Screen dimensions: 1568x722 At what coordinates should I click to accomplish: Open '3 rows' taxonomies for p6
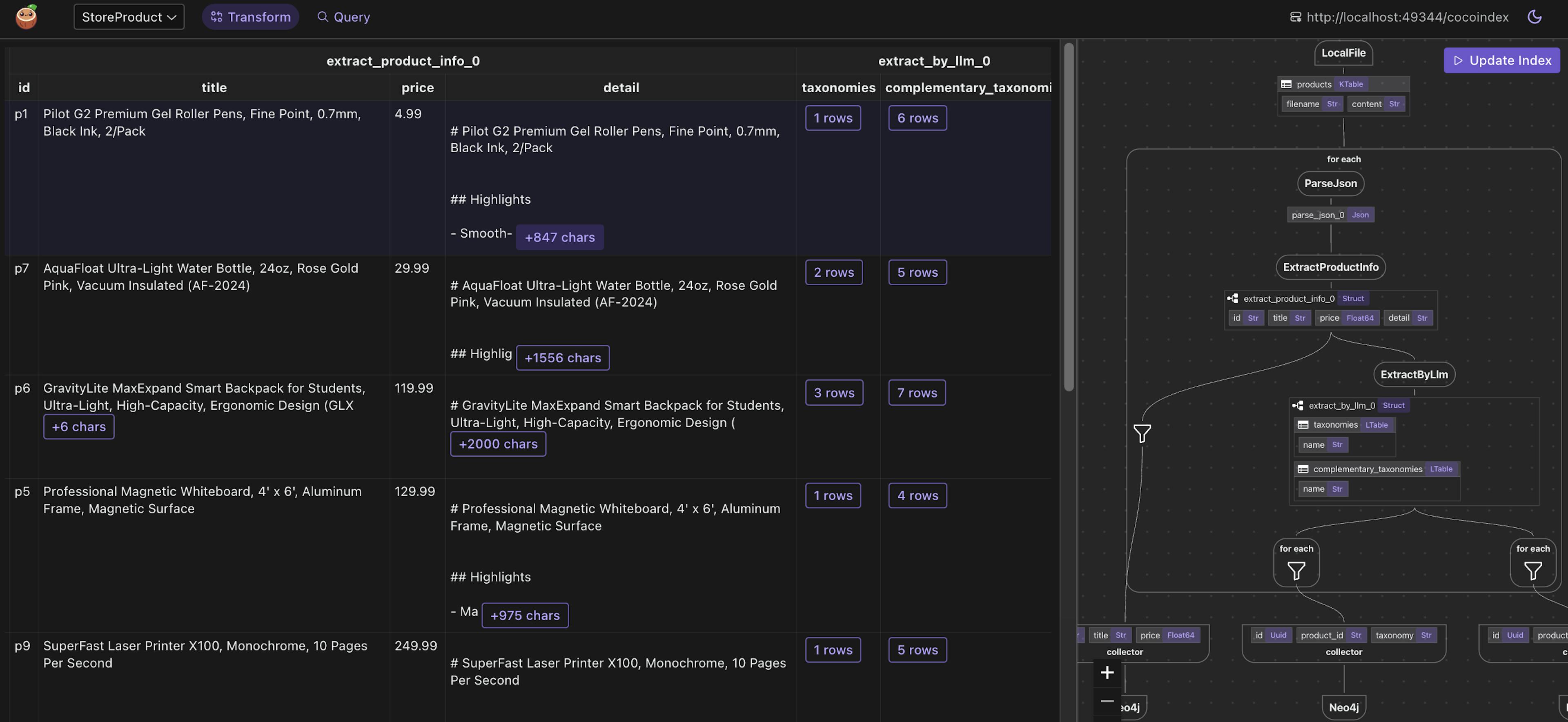833,393
